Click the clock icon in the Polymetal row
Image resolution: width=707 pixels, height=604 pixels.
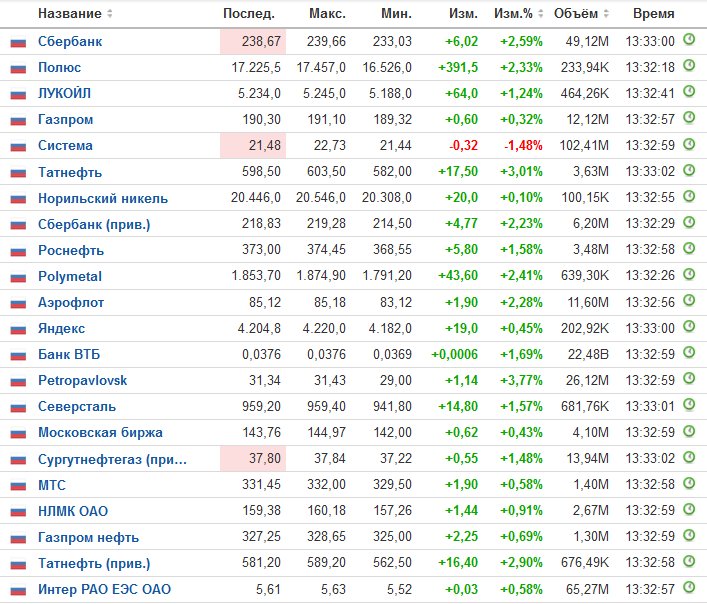click(689, 274)
